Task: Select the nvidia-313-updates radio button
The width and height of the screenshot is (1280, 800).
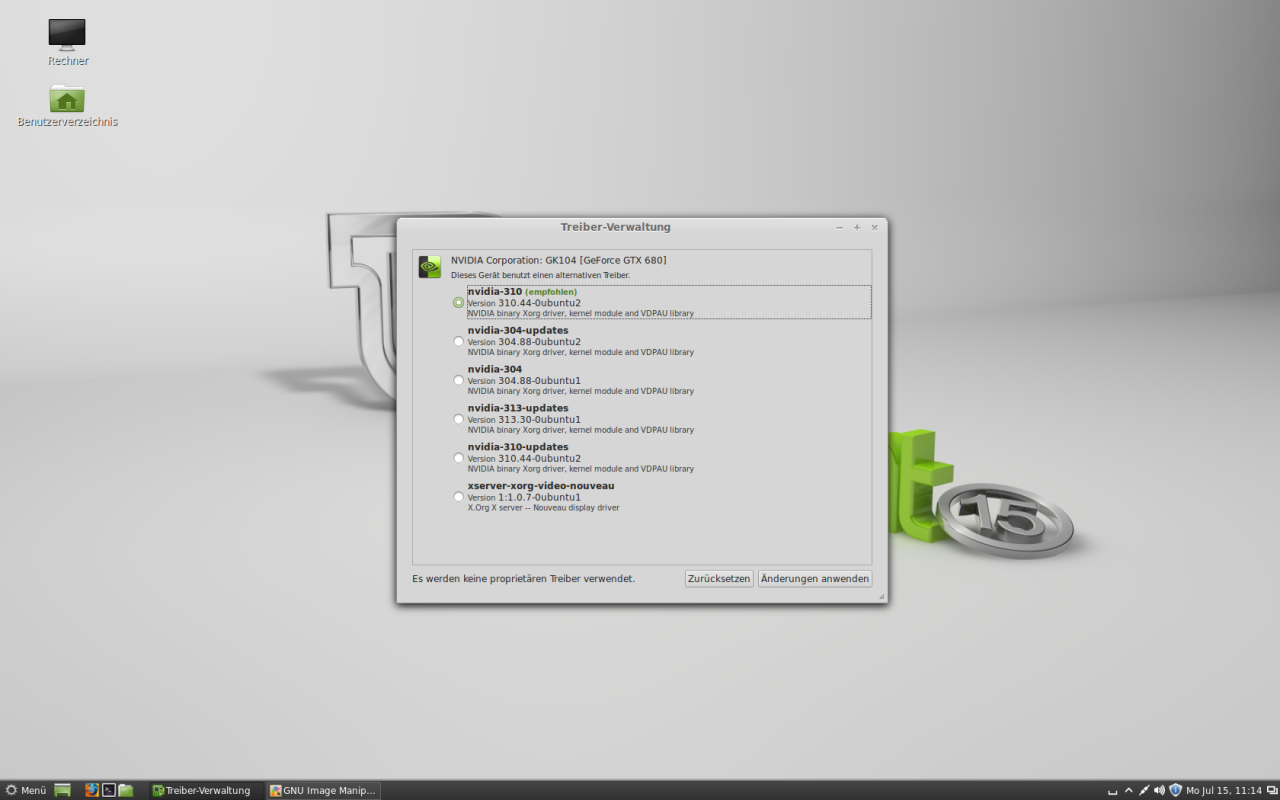Action: (458, 419)
